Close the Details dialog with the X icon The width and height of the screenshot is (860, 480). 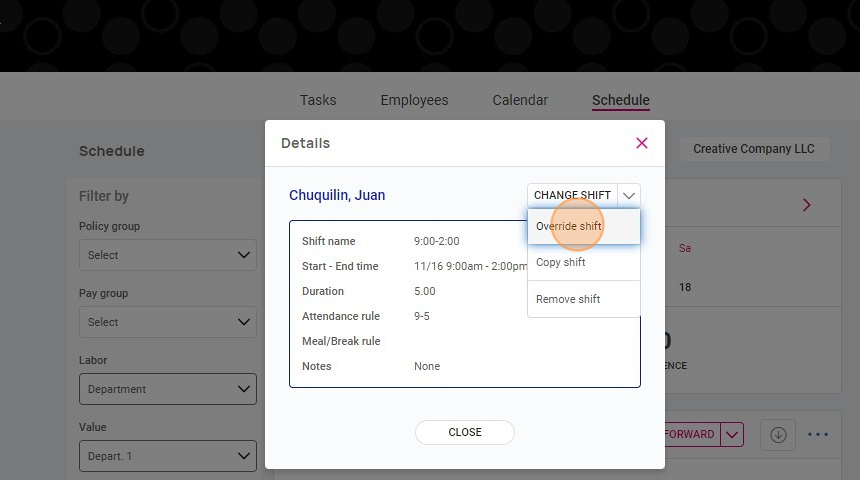point(642,143)
